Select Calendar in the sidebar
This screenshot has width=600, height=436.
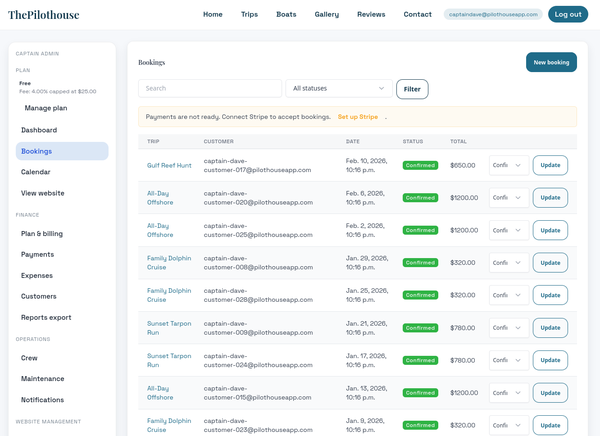tap(36, 172)
